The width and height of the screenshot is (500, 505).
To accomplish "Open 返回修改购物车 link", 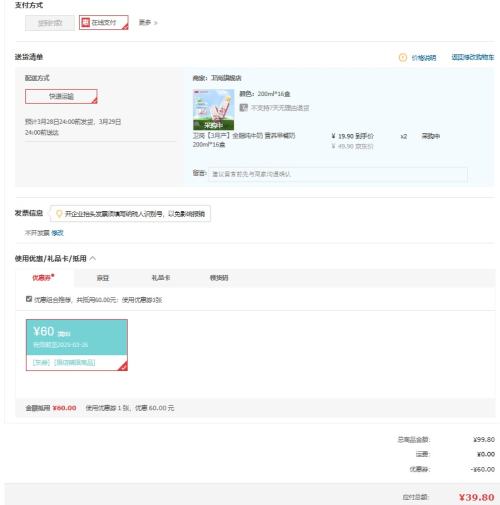I will point(473,57).
